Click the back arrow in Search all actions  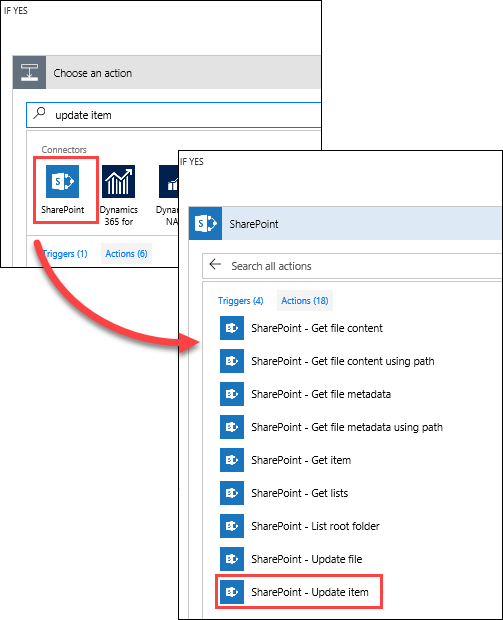pos(215,265)
